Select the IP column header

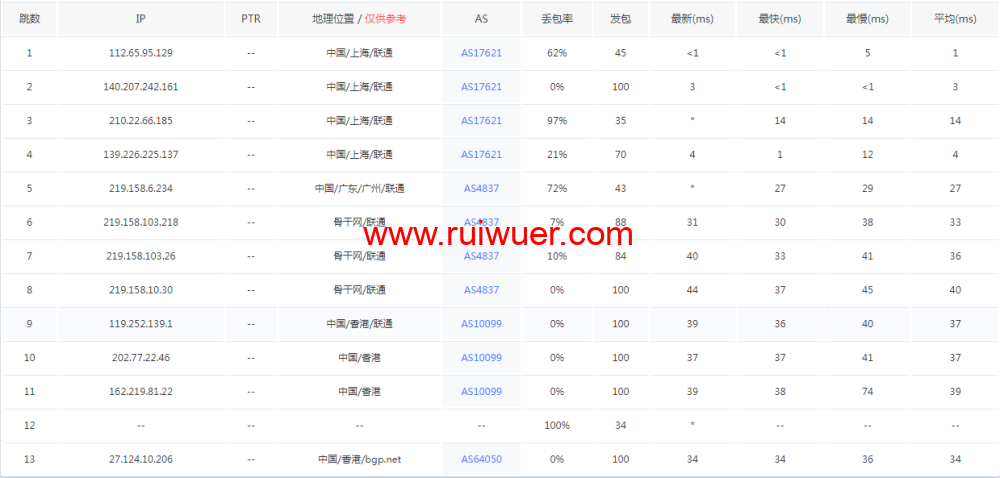click(140, 19)
